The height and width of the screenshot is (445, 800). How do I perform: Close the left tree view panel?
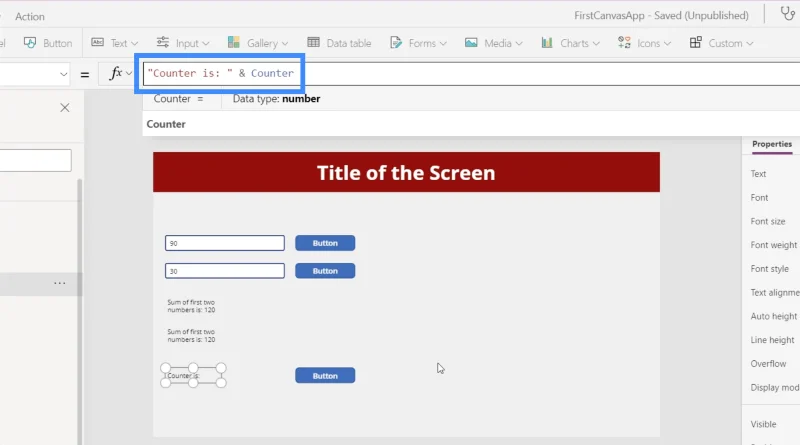(65, 108)
